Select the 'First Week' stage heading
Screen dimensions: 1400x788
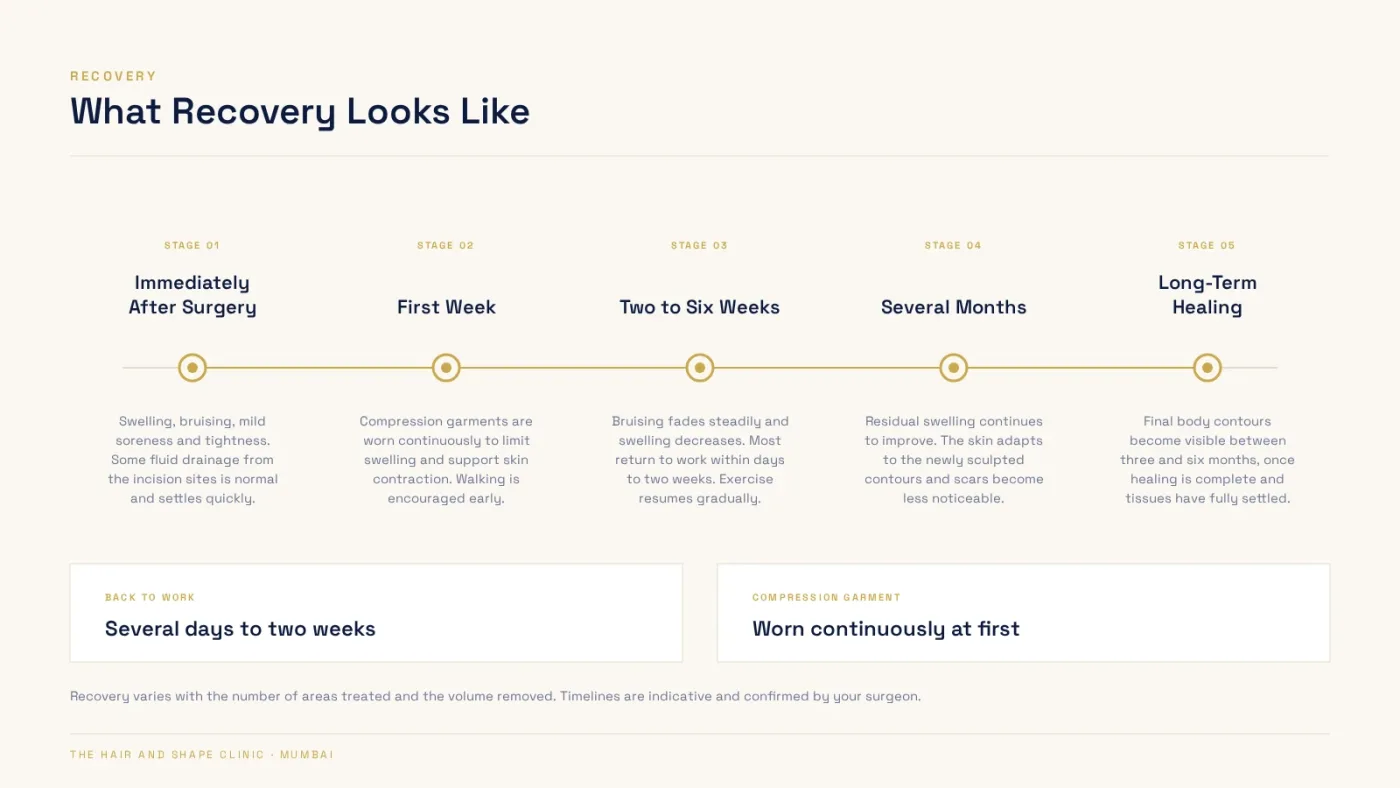[x=446, y=307]
